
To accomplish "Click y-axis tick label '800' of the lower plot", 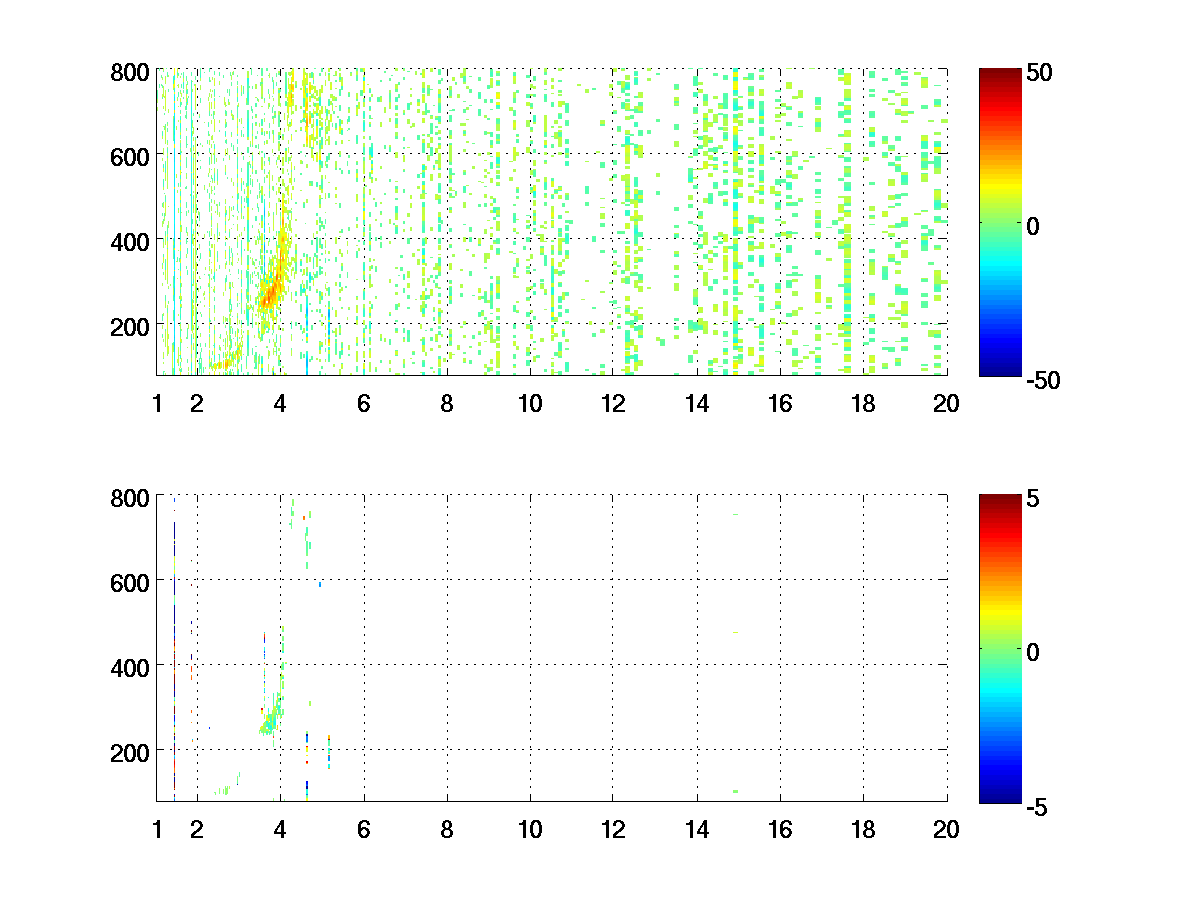I will [x=131, y=497].
